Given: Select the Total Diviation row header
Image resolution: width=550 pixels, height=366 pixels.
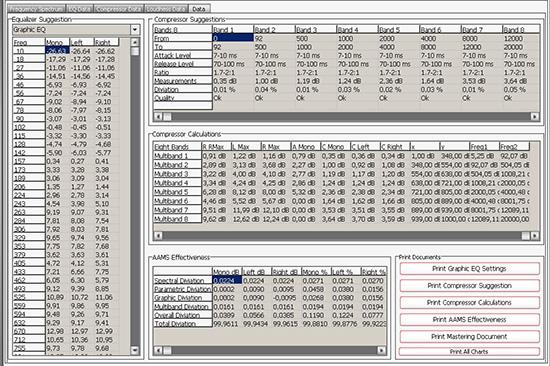Looking at the screenshot, I should tap(183, 324).
